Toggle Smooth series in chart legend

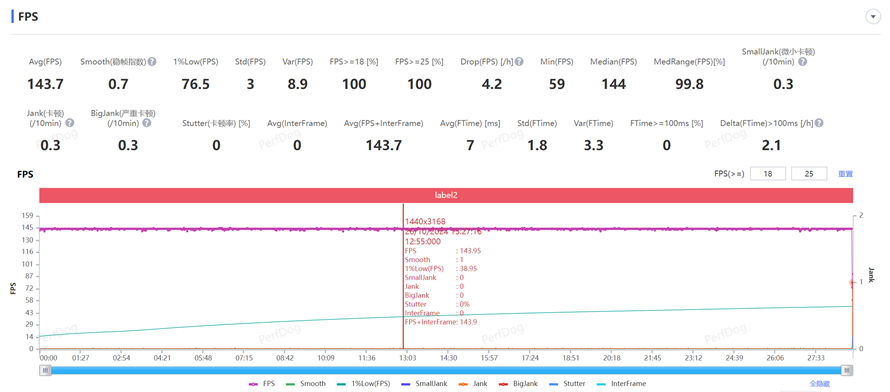(x=307, y=384)
